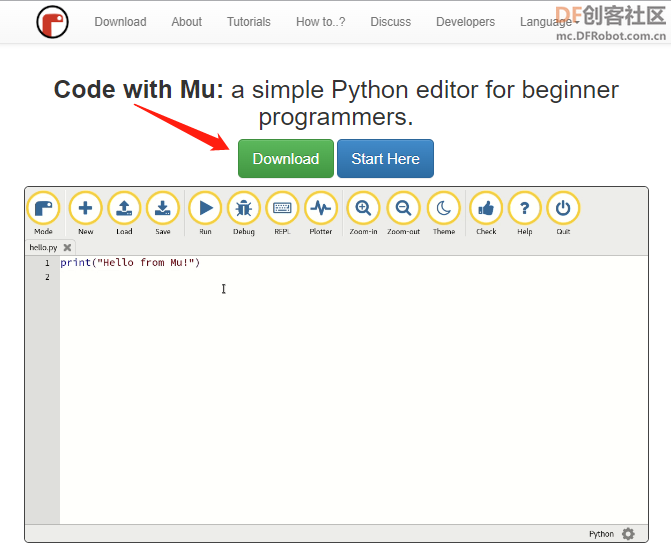Click the settings gear in status bar
Image resolution: width=671 pixels, height=556 pixels.
click(628, 534)
